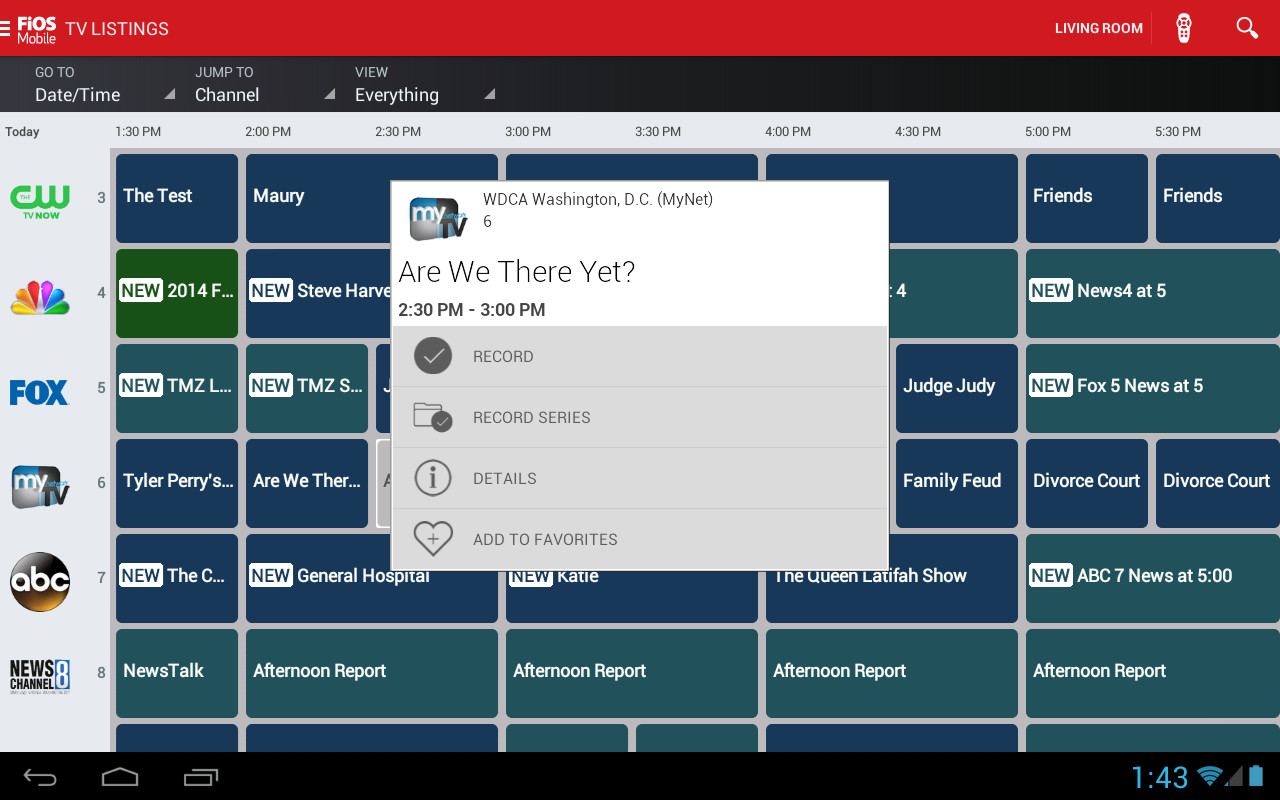Select RECORD in the popup menu
The width and height of the screenshot is (1280, 800).
click(x=640, y=356)
